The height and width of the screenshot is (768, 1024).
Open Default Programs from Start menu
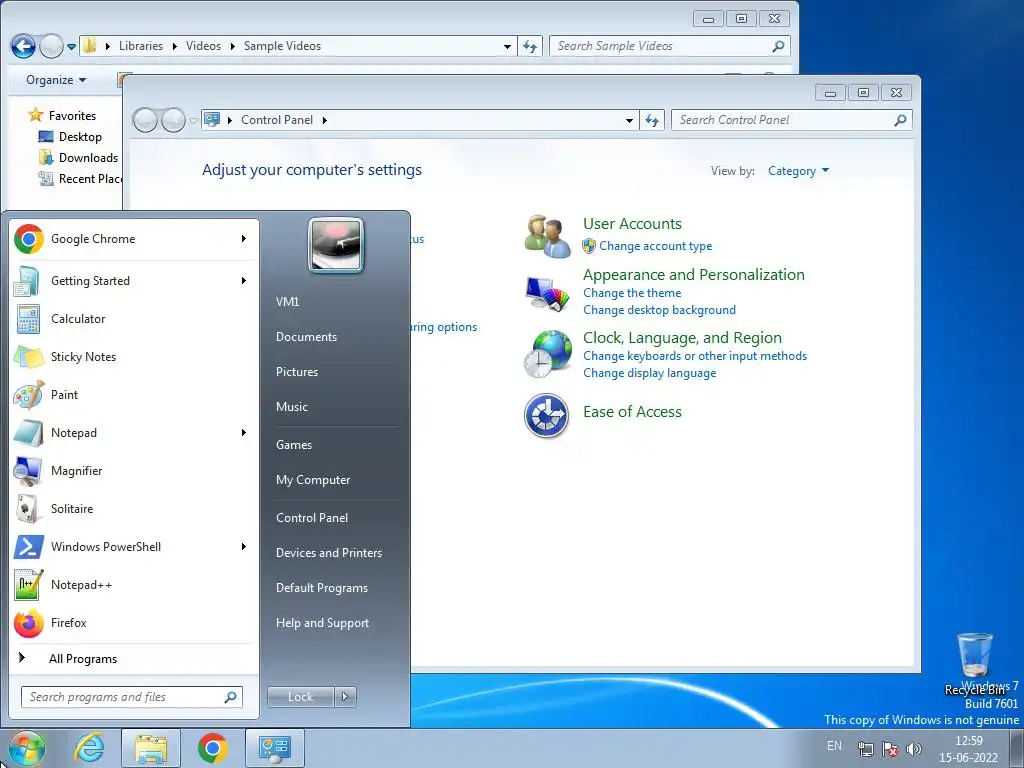coord(322,588)
